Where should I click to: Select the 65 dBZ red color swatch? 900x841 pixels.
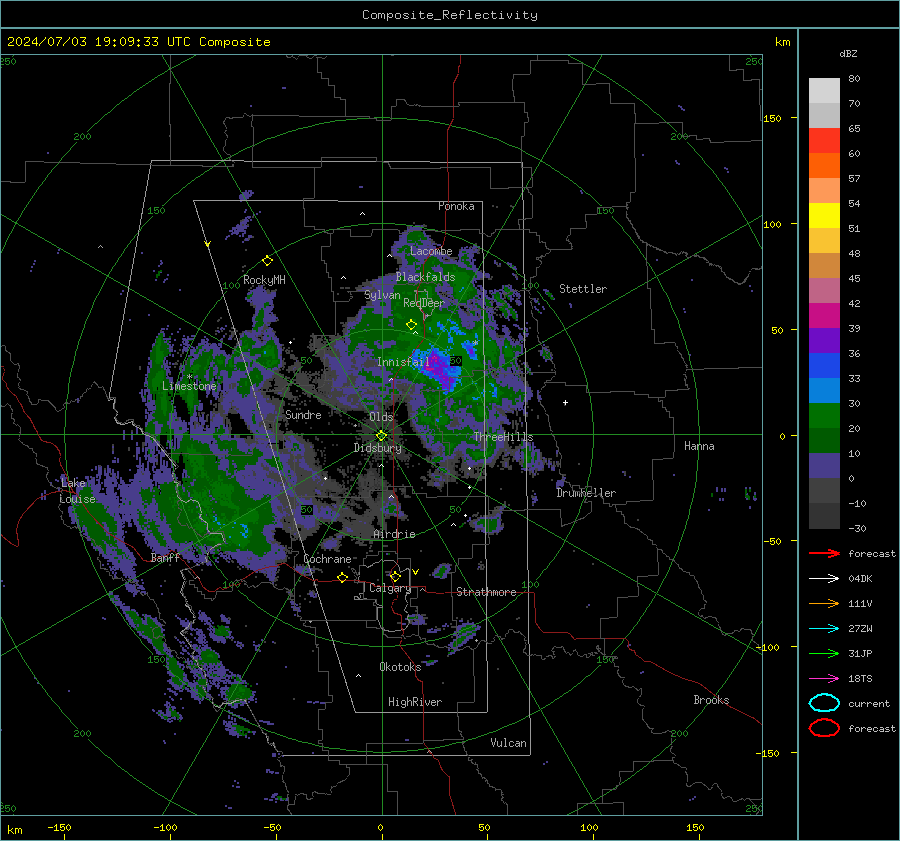click(824, 140)
